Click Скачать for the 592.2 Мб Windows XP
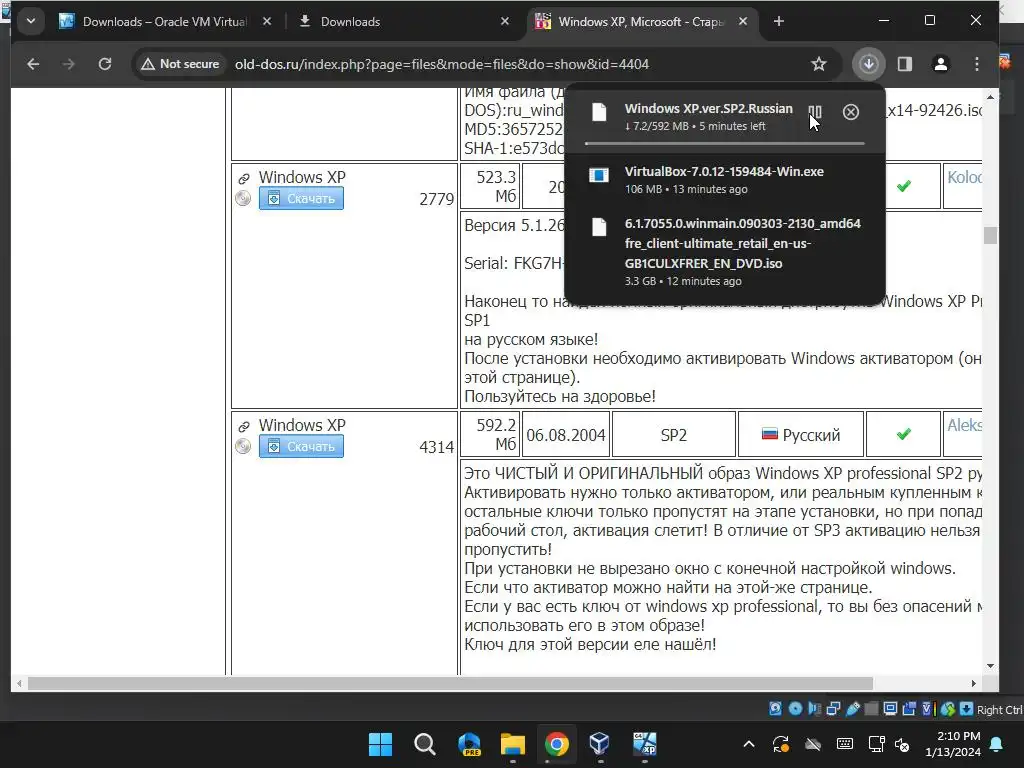 (301, 447)
